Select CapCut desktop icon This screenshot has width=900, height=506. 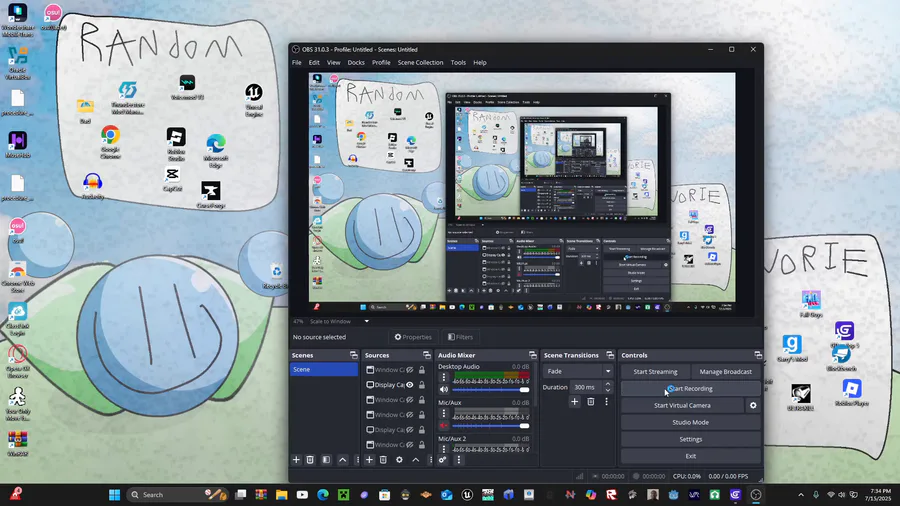[172, 179]
